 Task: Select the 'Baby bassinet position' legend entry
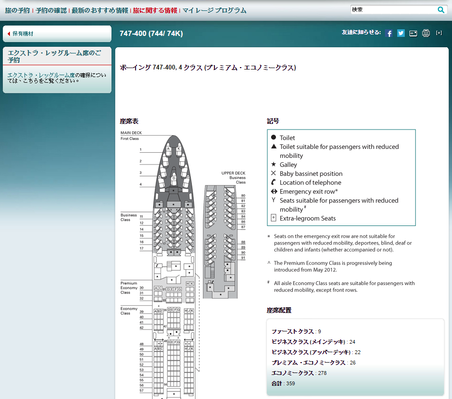click(x=307, y=173)
